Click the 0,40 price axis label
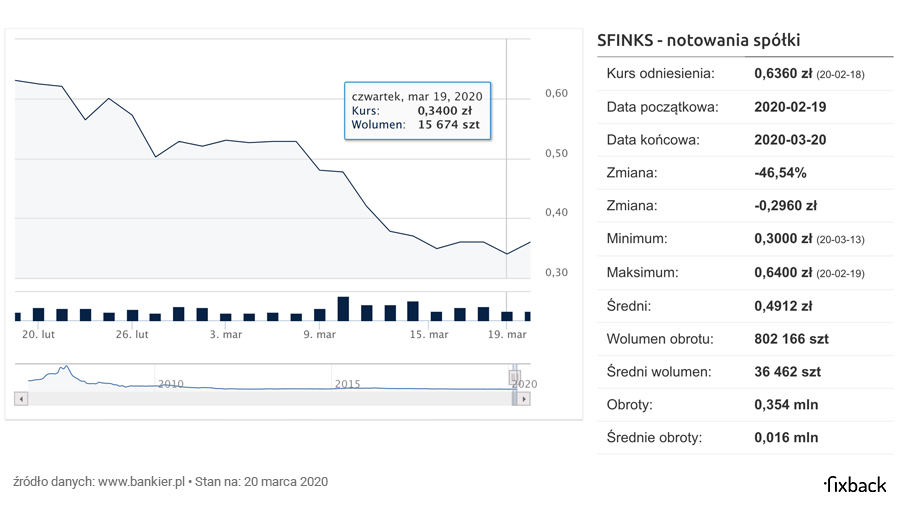 556,212
